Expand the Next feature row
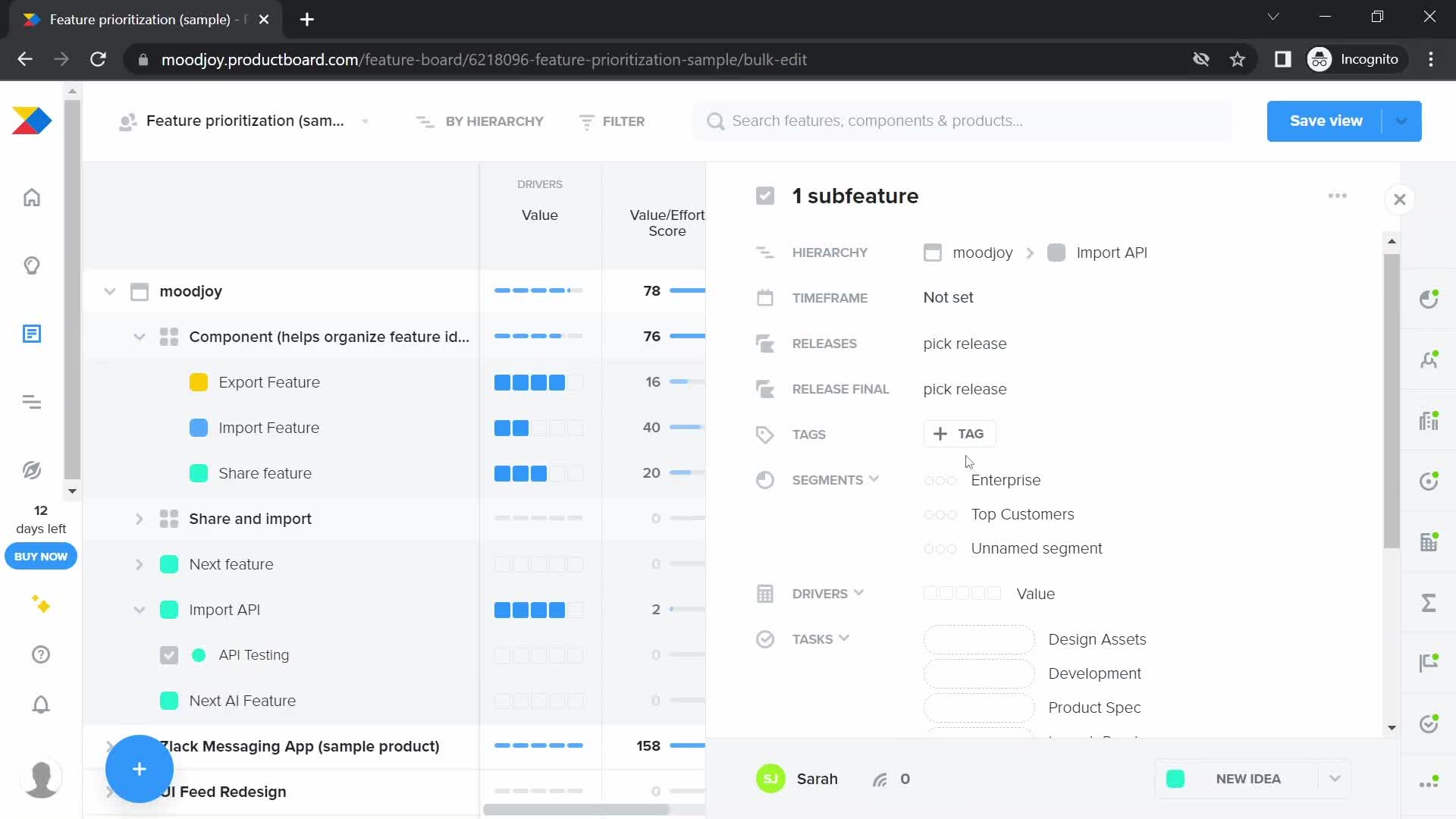 [139, 564]
